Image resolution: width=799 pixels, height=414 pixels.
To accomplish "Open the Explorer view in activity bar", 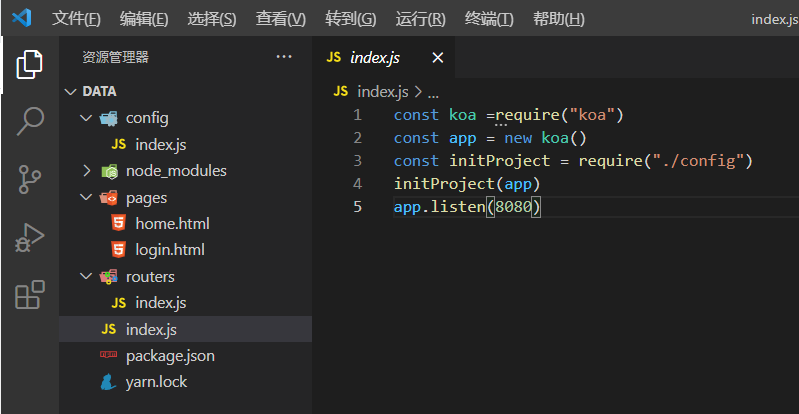I will (29, 65).
